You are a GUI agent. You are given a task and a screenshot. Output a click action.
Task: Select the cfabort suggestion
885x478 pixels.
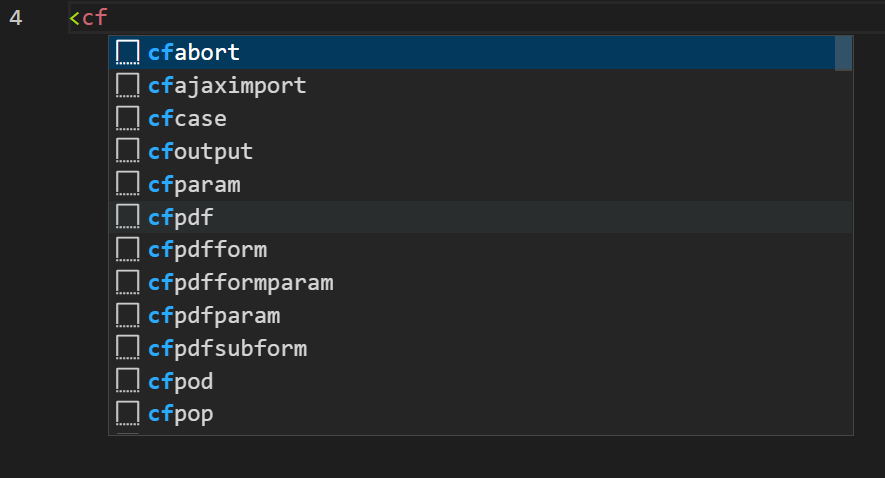(193, 53)
